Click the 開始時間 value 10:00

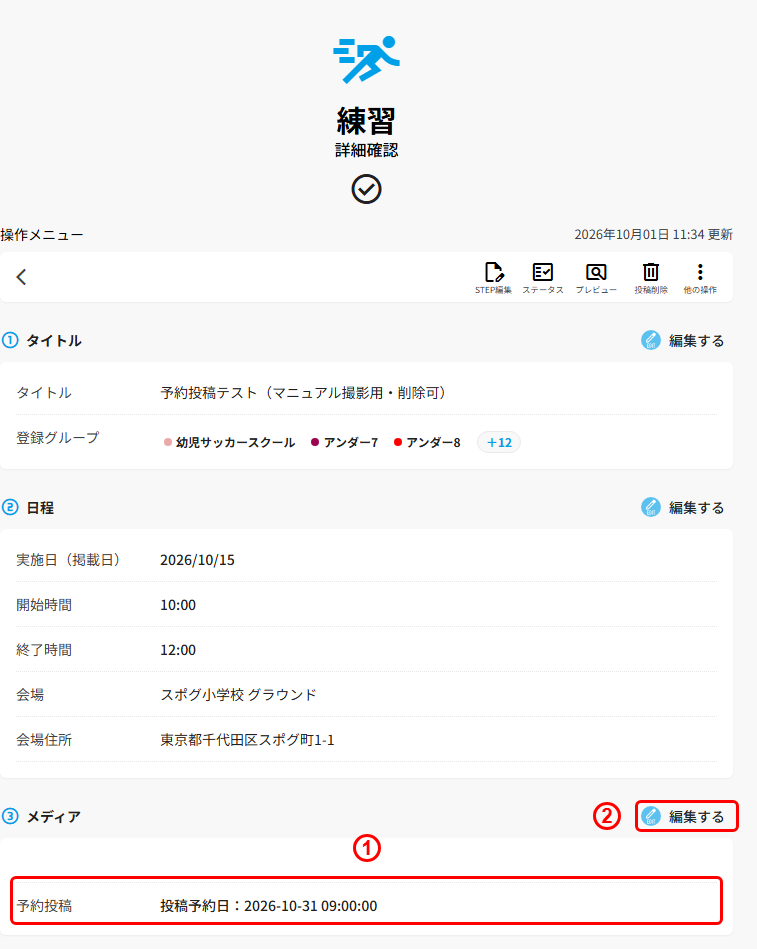coord(178,605)
